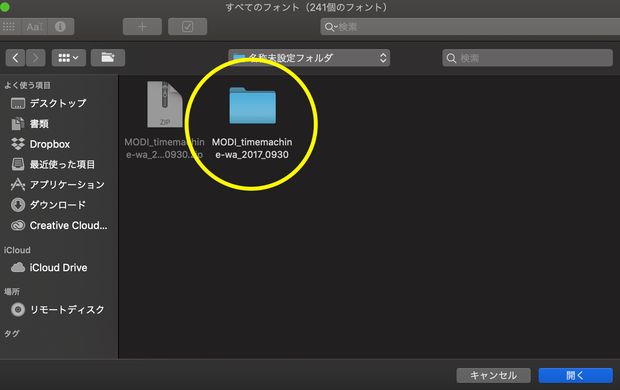The width and height of the screenshot is (620, 390).
Task: Open 書類 in the sidebar
Action: 30,124
